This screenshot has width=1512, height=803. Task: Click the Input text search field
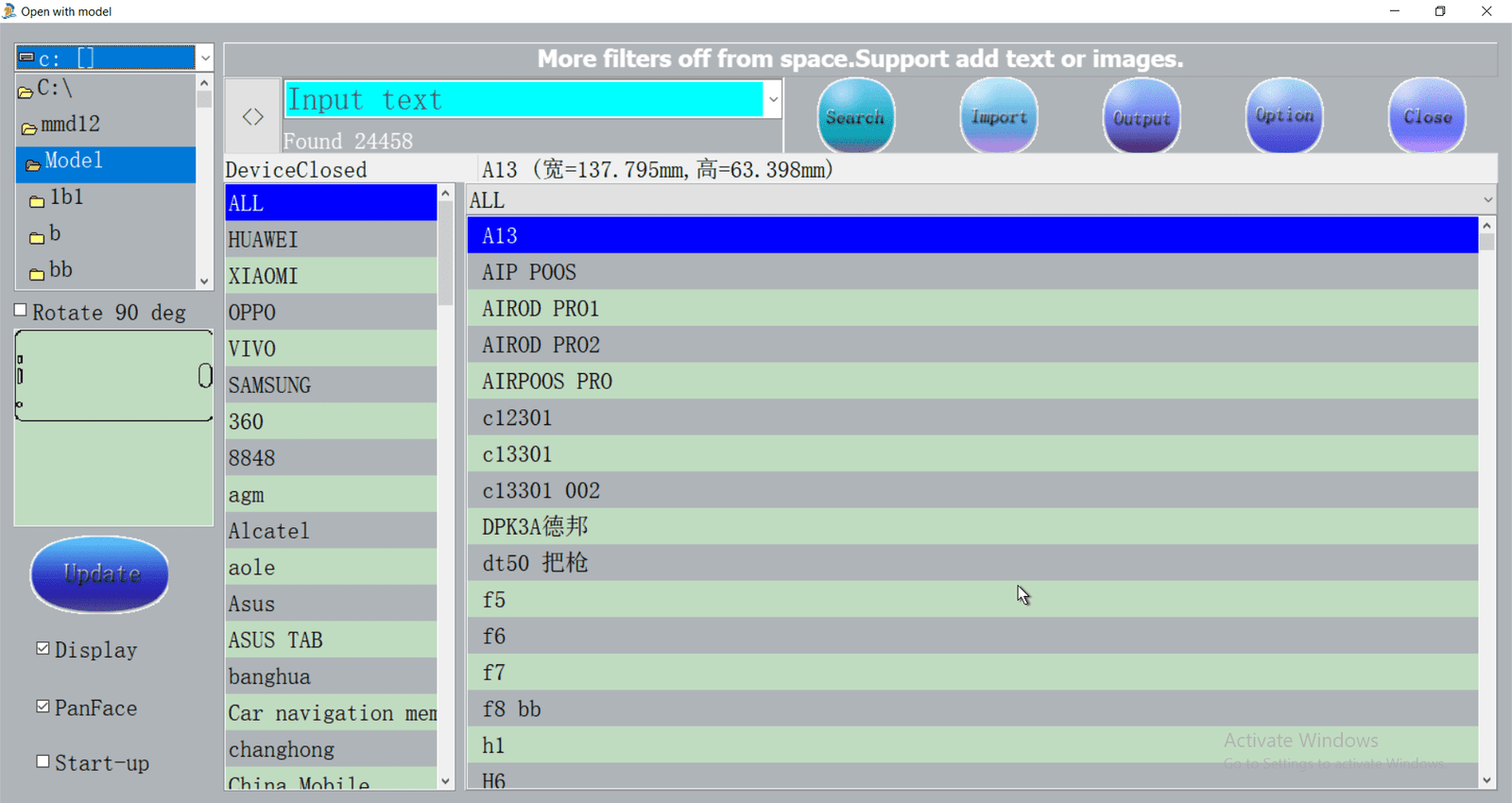click(x=524, y=99)
